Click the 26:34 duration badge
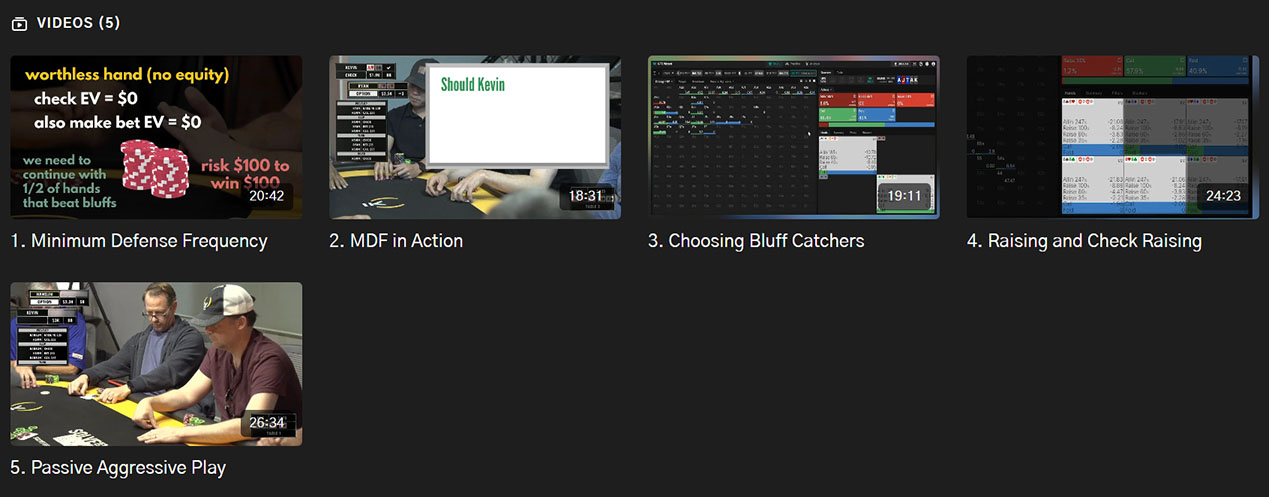The height and width of the screenshot is (497, 1269). pos(267,422)
